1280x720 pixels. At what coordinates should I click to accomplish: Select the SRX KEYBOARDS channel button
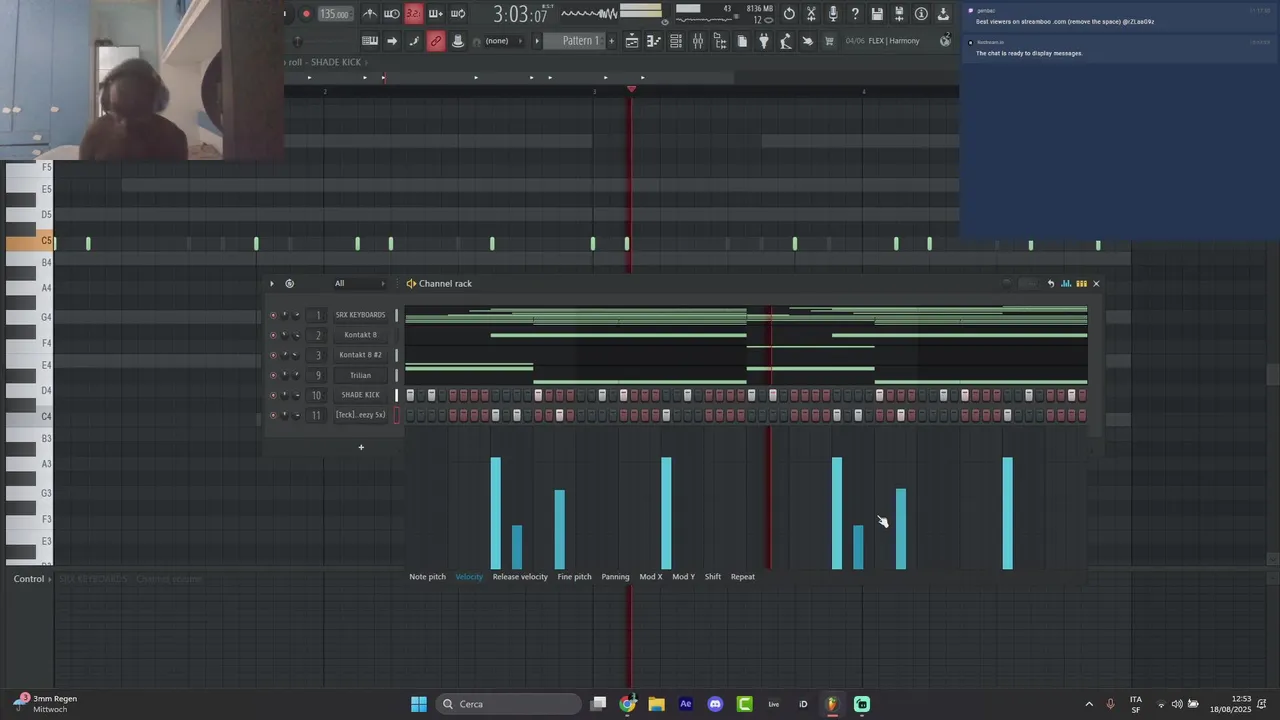click(360, 315)
